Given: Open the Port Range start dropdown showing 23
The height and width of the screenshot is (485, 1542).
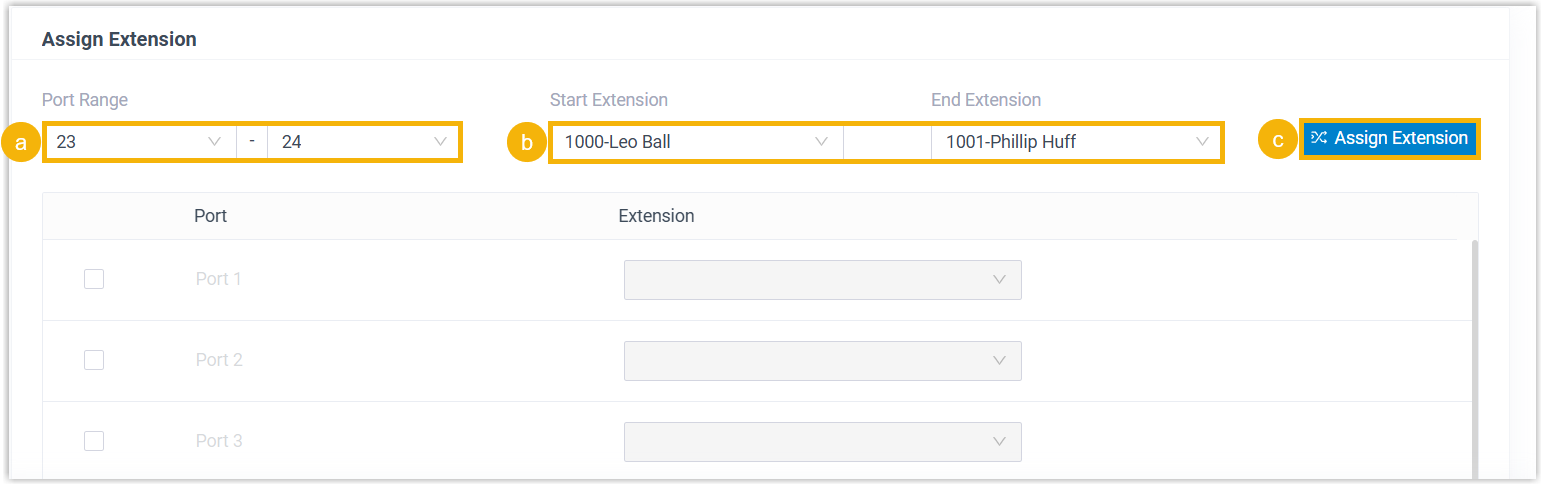Looking at the screenshot, I should (x=139, y=142).
